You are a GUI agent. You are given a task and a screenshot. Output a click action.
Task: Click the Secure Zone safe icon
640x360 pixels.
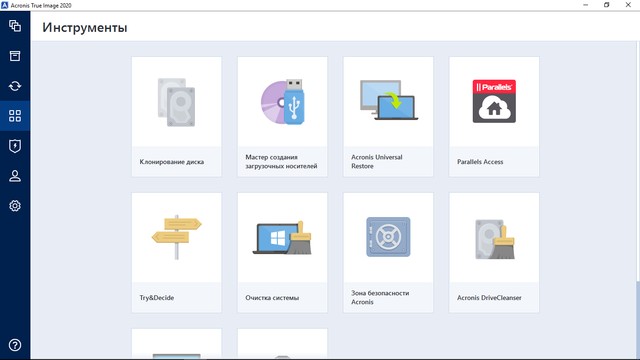[x=388, y=237]
